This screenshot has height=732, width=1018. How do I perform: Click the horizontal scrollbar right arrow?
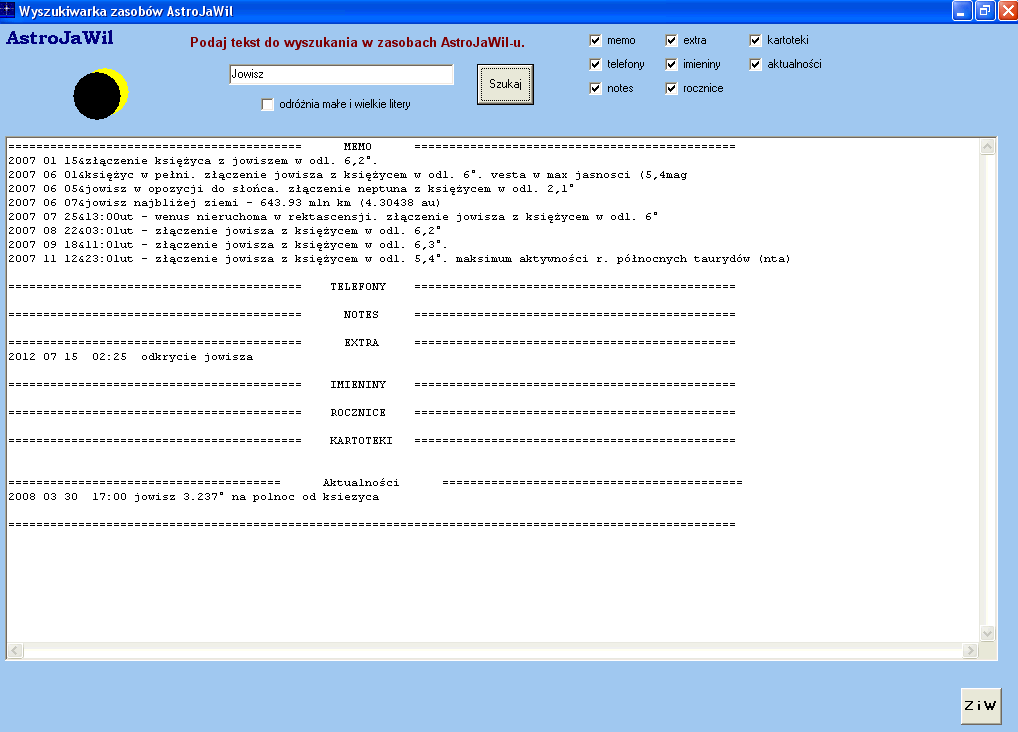pyautogui.click(x=971, y=650)
